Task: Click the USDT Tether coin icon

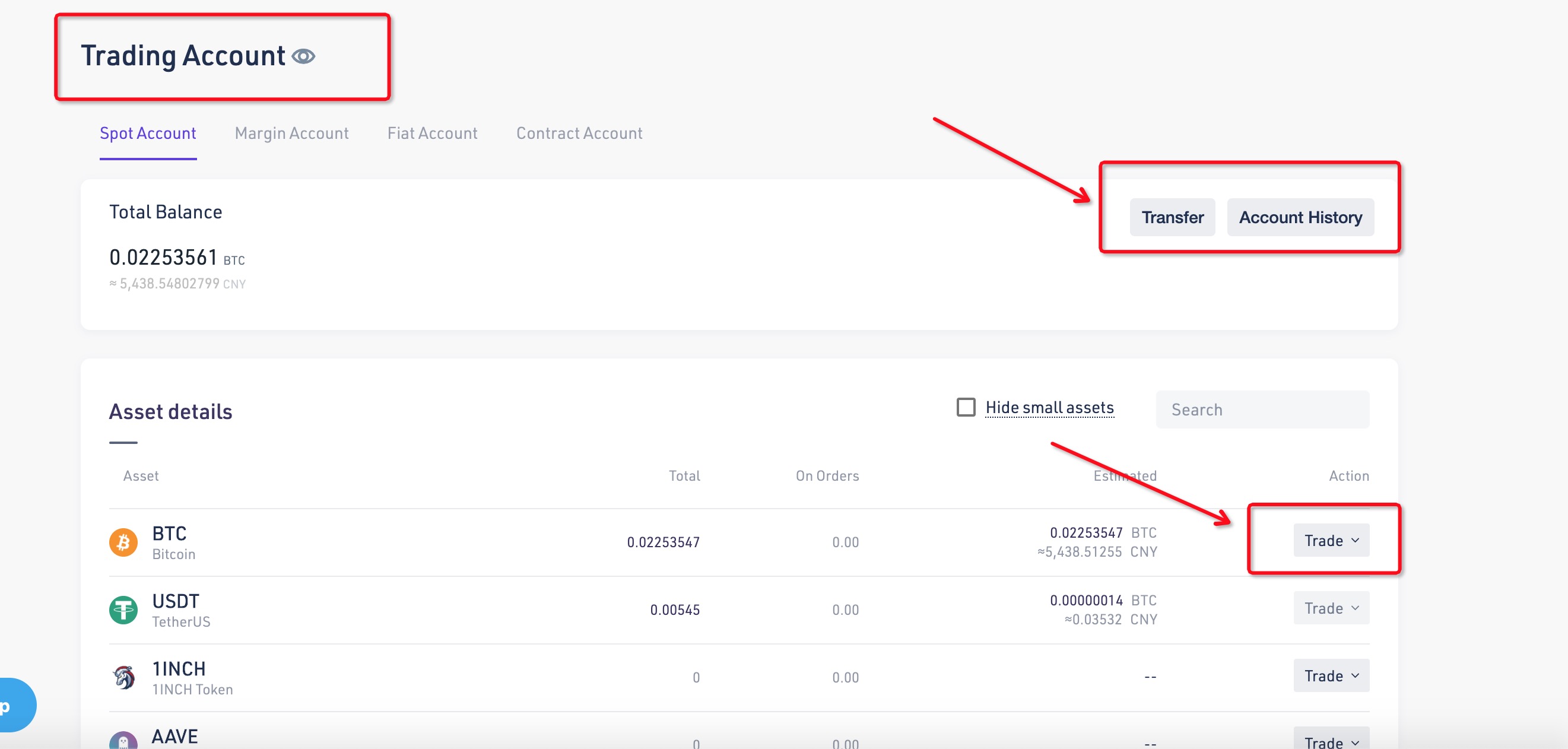Action: click(123, 610)
